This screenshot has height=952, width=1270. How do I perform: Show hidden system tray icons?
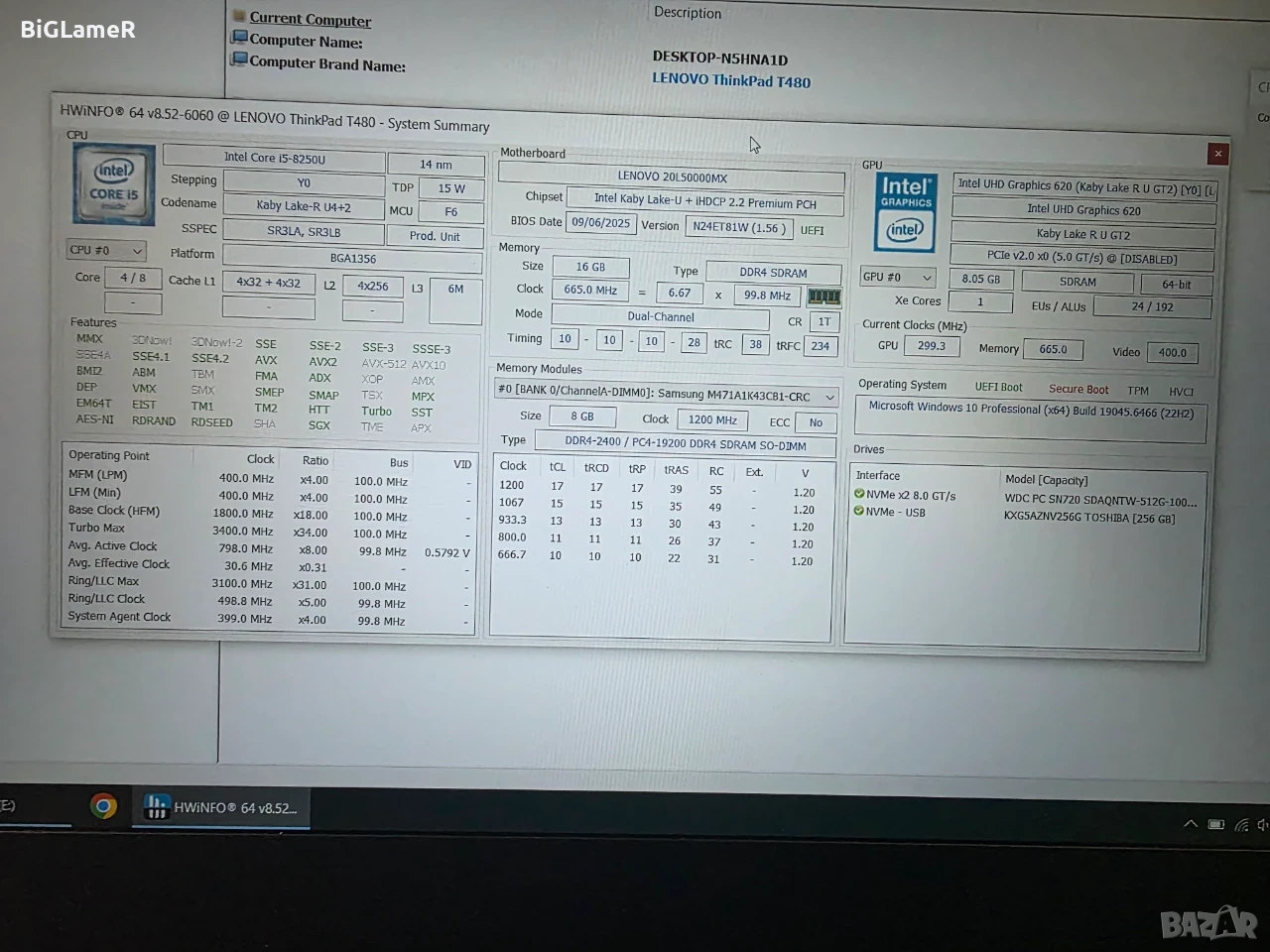(1191, 824)
